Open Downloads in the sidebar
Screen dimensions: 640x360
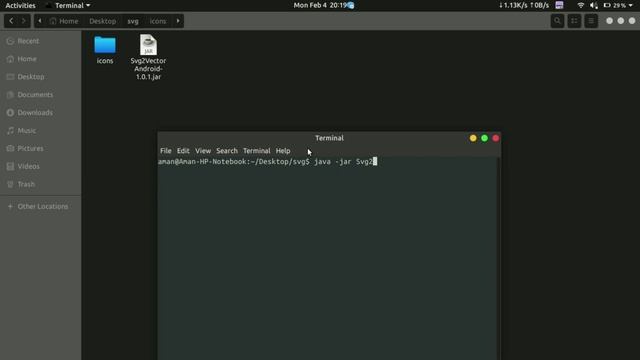[40, 113]
